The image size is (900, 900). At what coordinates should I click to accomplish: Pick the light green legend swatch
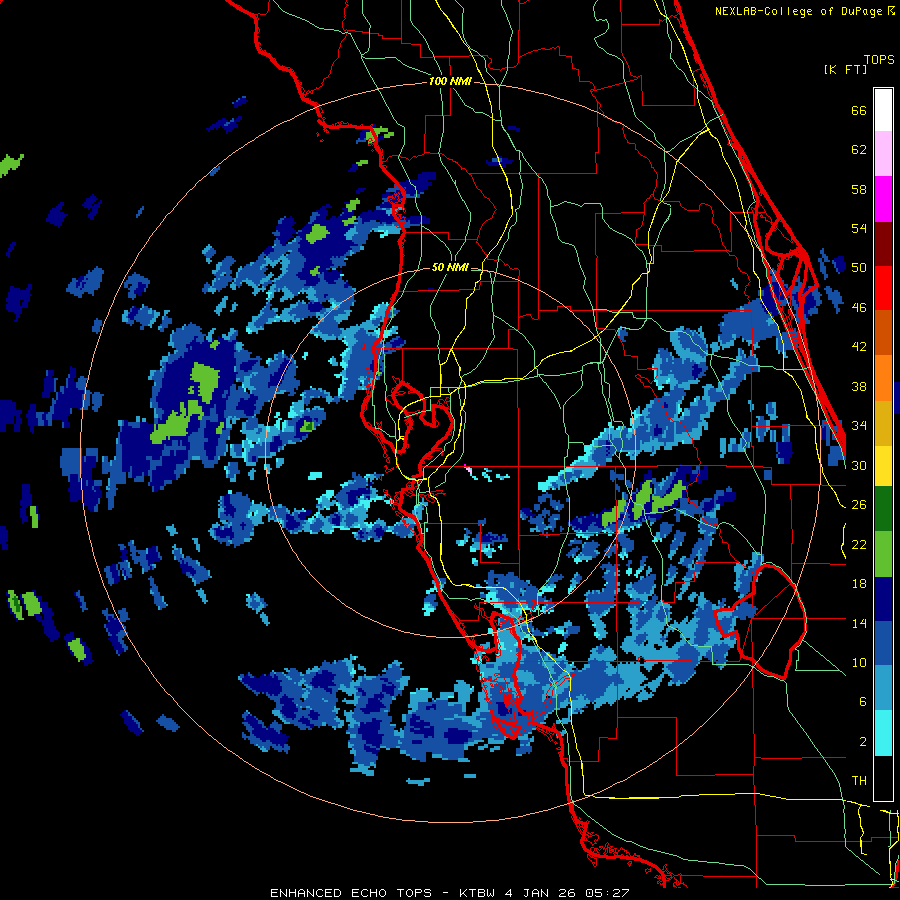883,554
